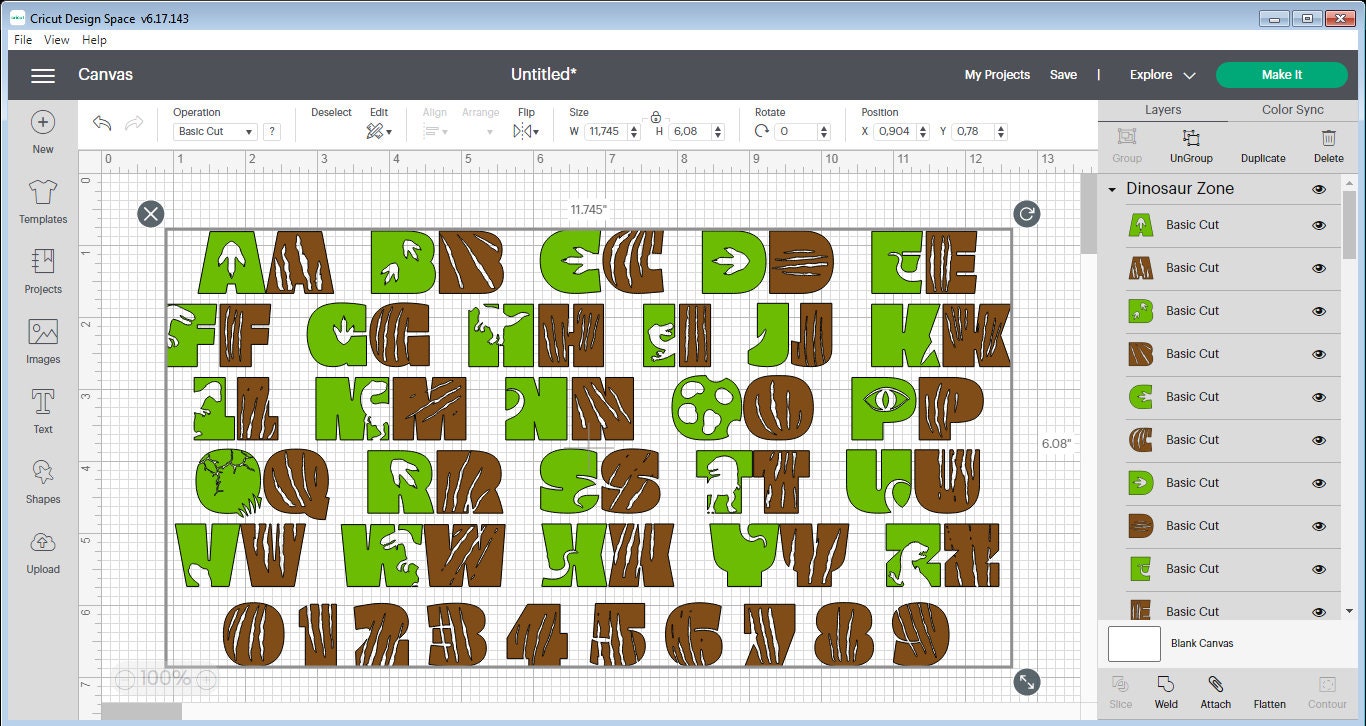The image size is (1366, 726).
Task: Collapse the Dinosaur Zone group
Action: 1113,188
